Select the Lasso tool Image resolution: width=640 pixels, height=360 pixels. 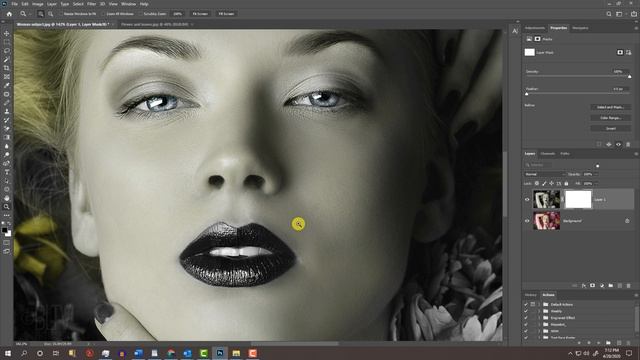pos(7,51)
